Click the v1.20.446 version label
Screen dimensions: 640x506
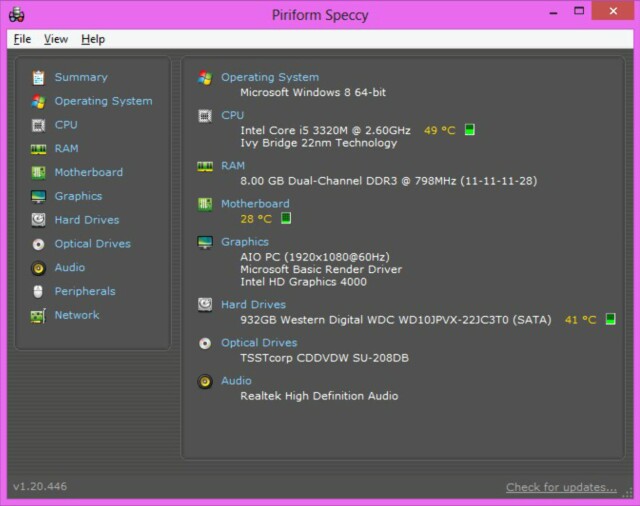[x=40, y=486]
